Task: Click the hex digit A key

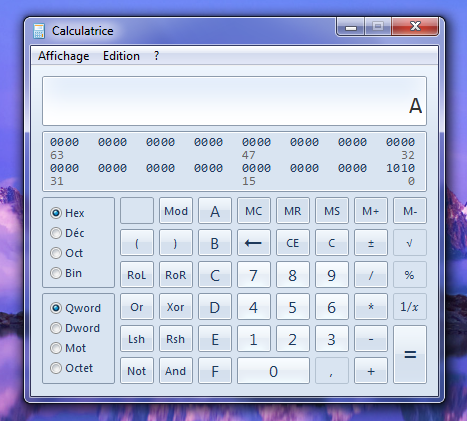Action: (x=215, y=211)
